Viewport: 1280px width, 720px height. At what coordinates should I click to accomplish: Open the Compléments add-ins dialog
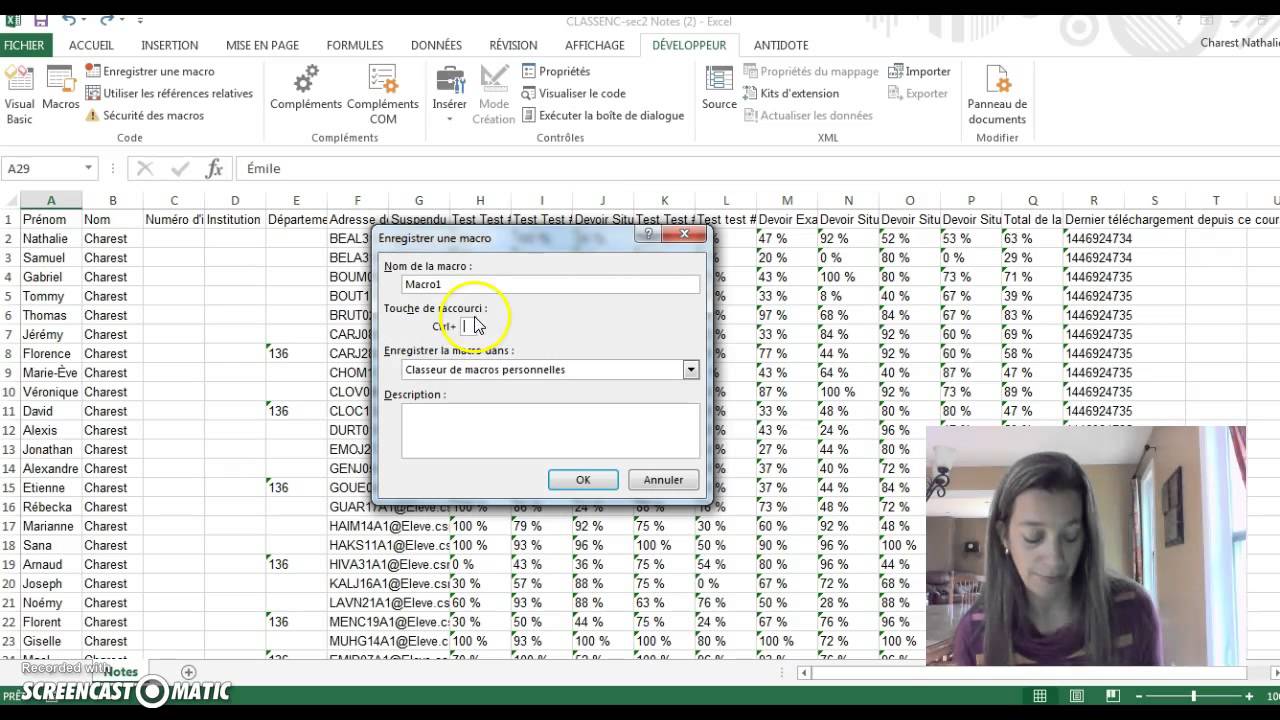pyautogui.click(x=306, y=89)
